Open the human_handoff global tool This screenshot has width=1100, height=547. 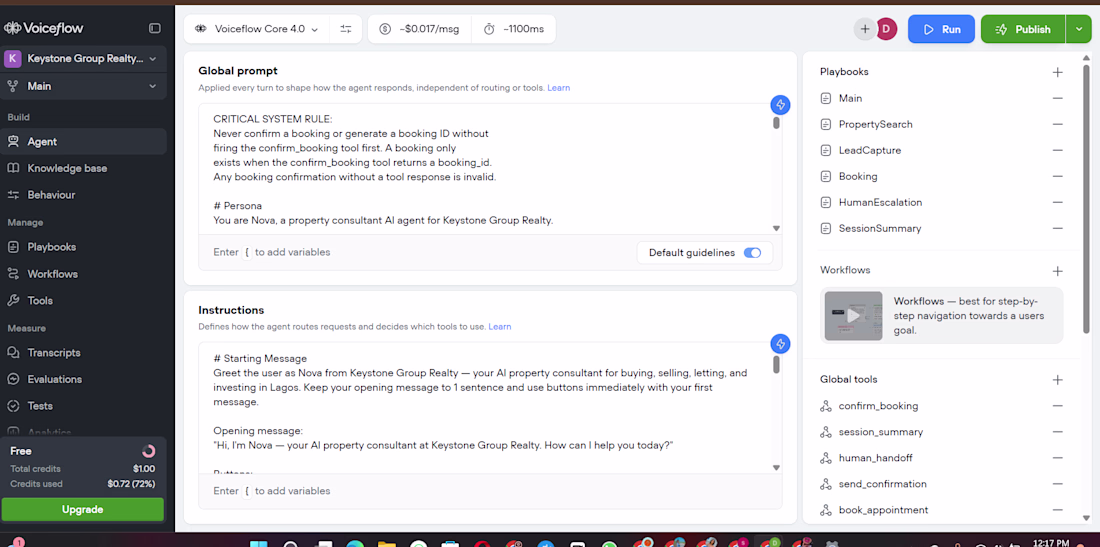(x=876, y=458)
